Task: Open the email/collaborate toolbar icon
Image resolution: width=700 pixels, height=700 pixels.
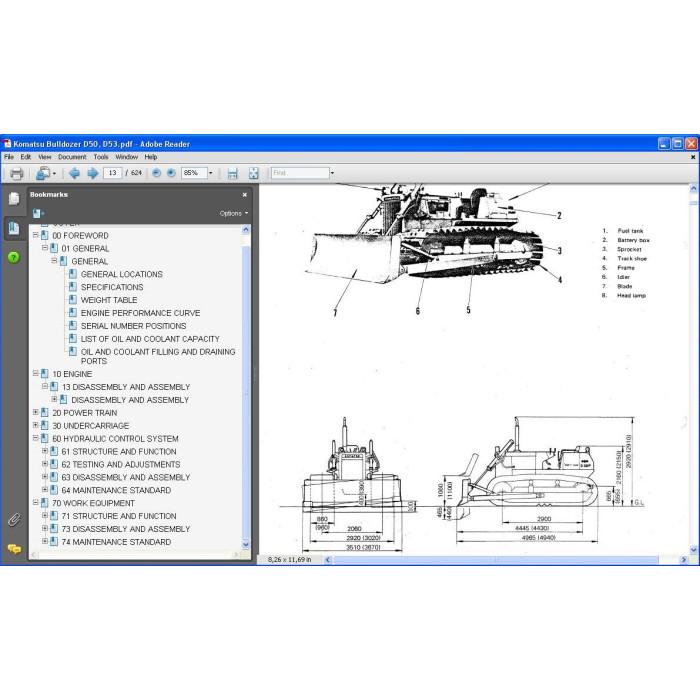Action: tap(43, 173)
